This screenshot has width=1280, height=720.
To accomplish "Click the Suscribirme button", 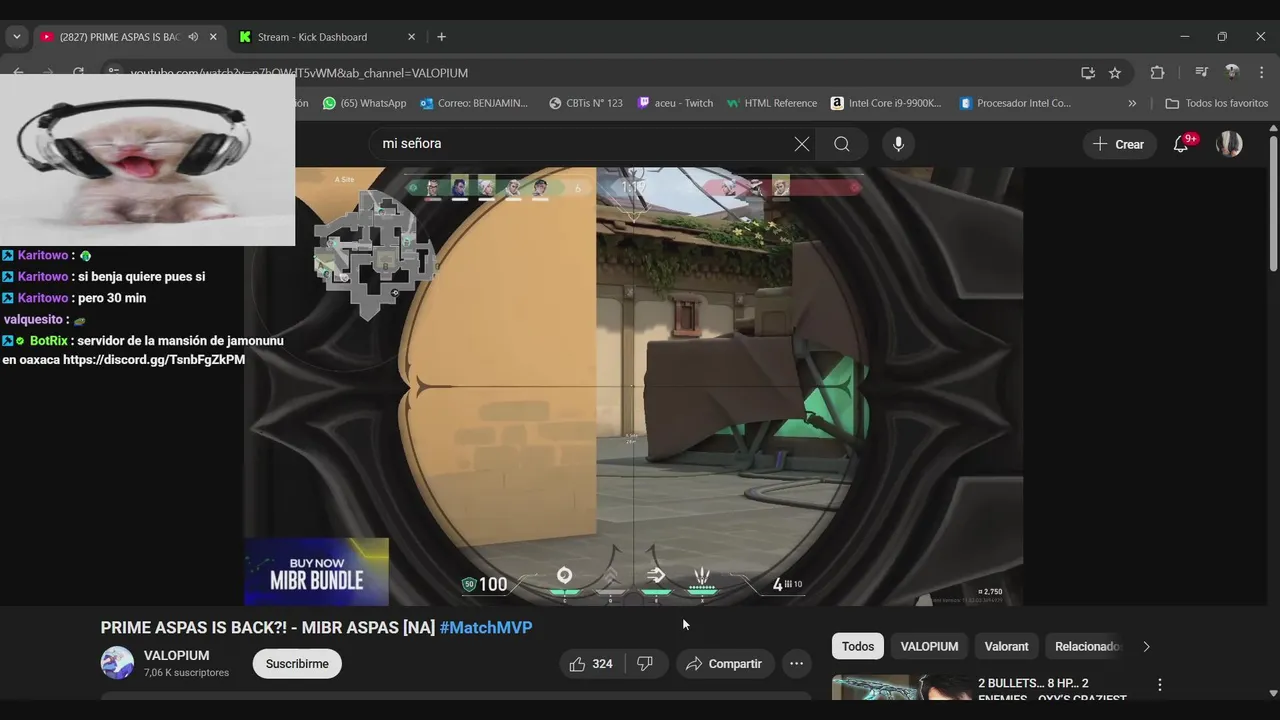I will (297, 664).
